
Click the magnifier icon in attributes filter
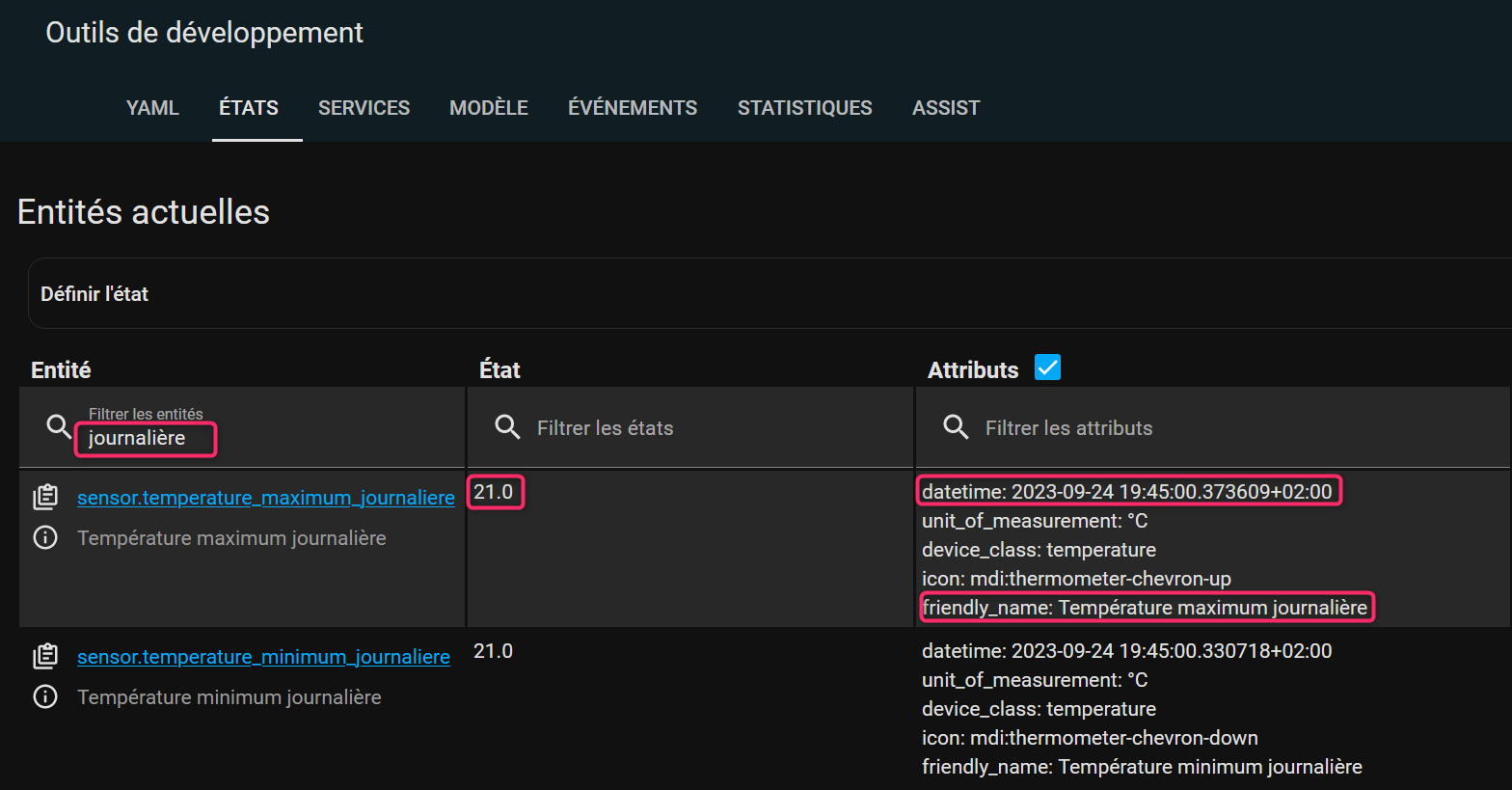[x=956, y=426]
